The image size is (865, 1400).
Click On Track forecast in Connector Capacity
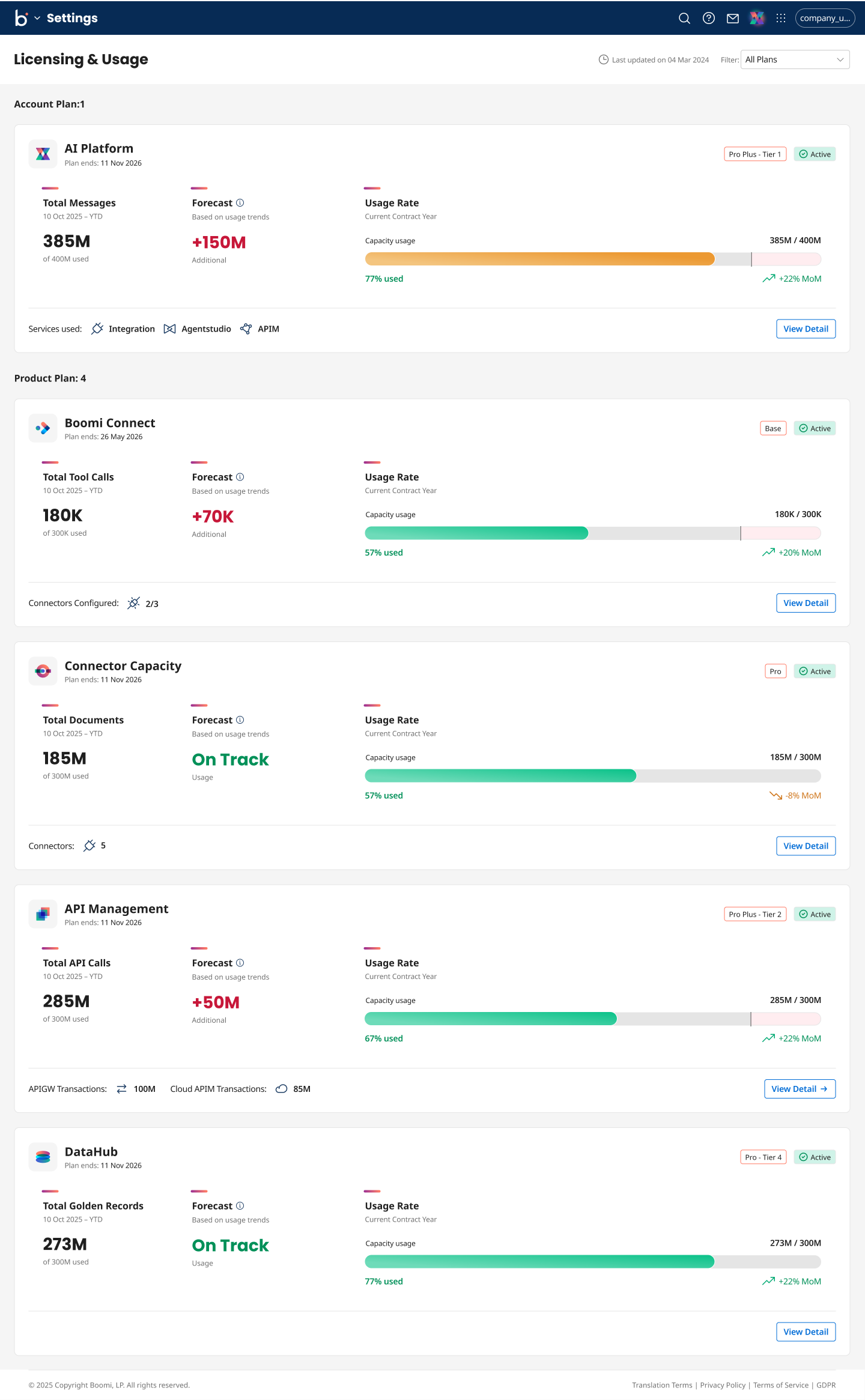point(231,760)
